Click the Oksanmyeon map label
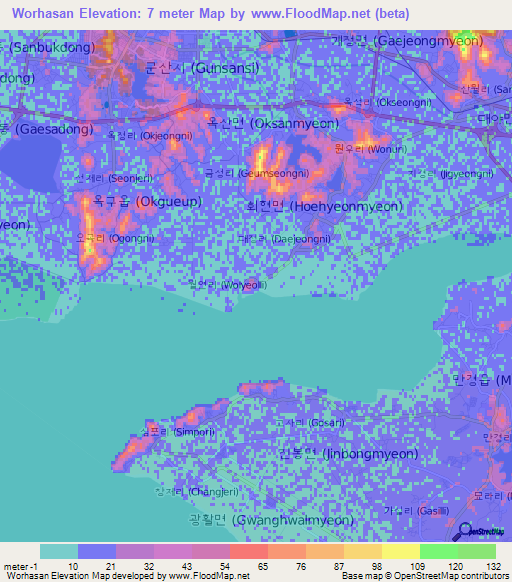Screen dimensions: 512x582 click(x=273, y=123)
